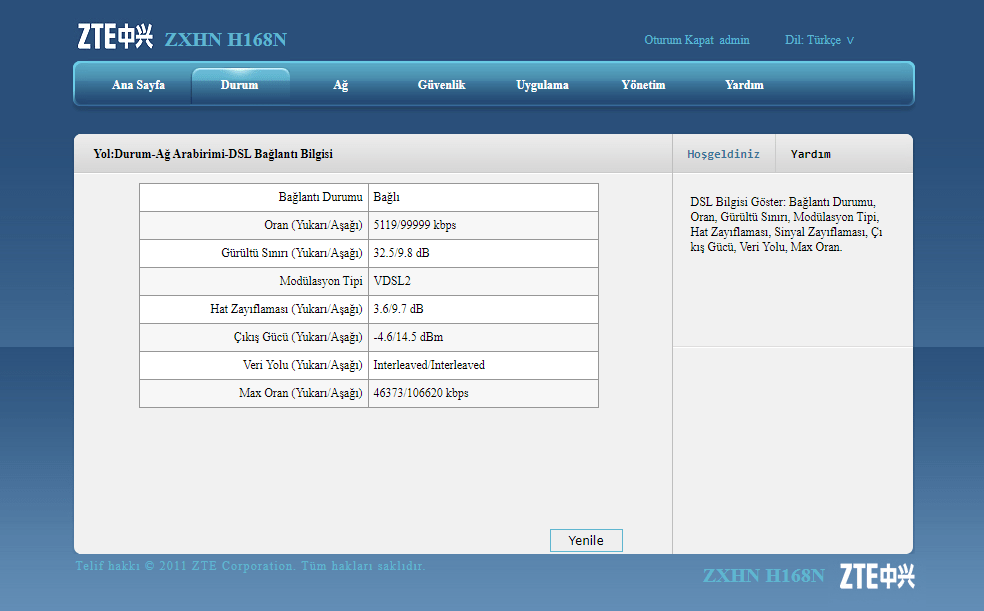The width and height of the screenshot is (984, 611).
Task: Click the Yol:Durum-Ağ Arabirimi-DSL breadcrumb path
Action: 213,154
